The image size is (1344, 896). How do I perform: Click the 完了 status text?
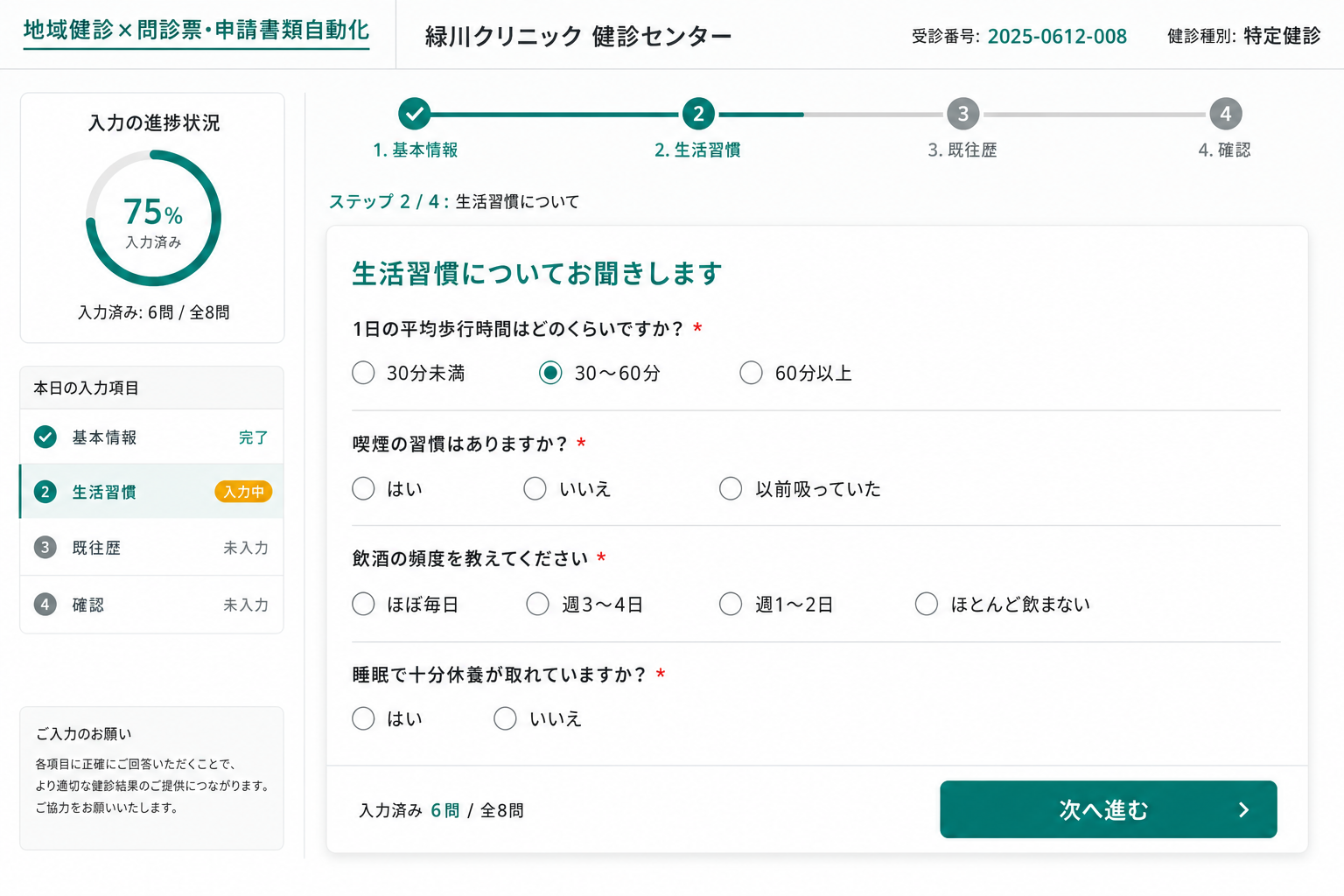(x=253, y=437)
